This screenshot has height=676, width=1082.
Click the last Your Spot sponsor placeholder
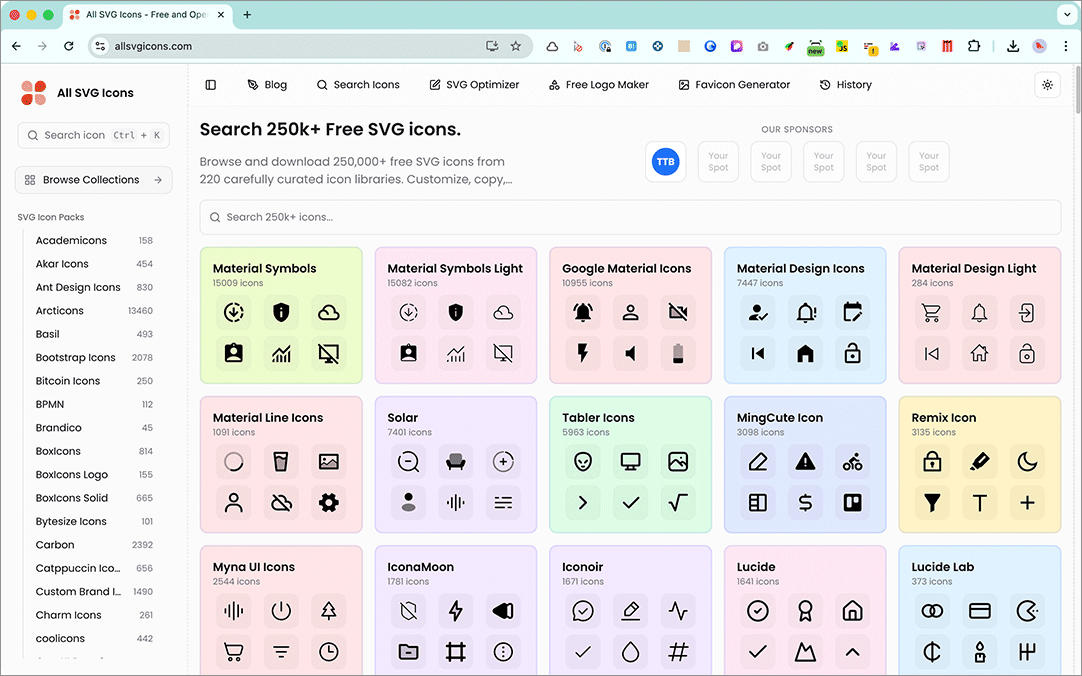[928, 161]
